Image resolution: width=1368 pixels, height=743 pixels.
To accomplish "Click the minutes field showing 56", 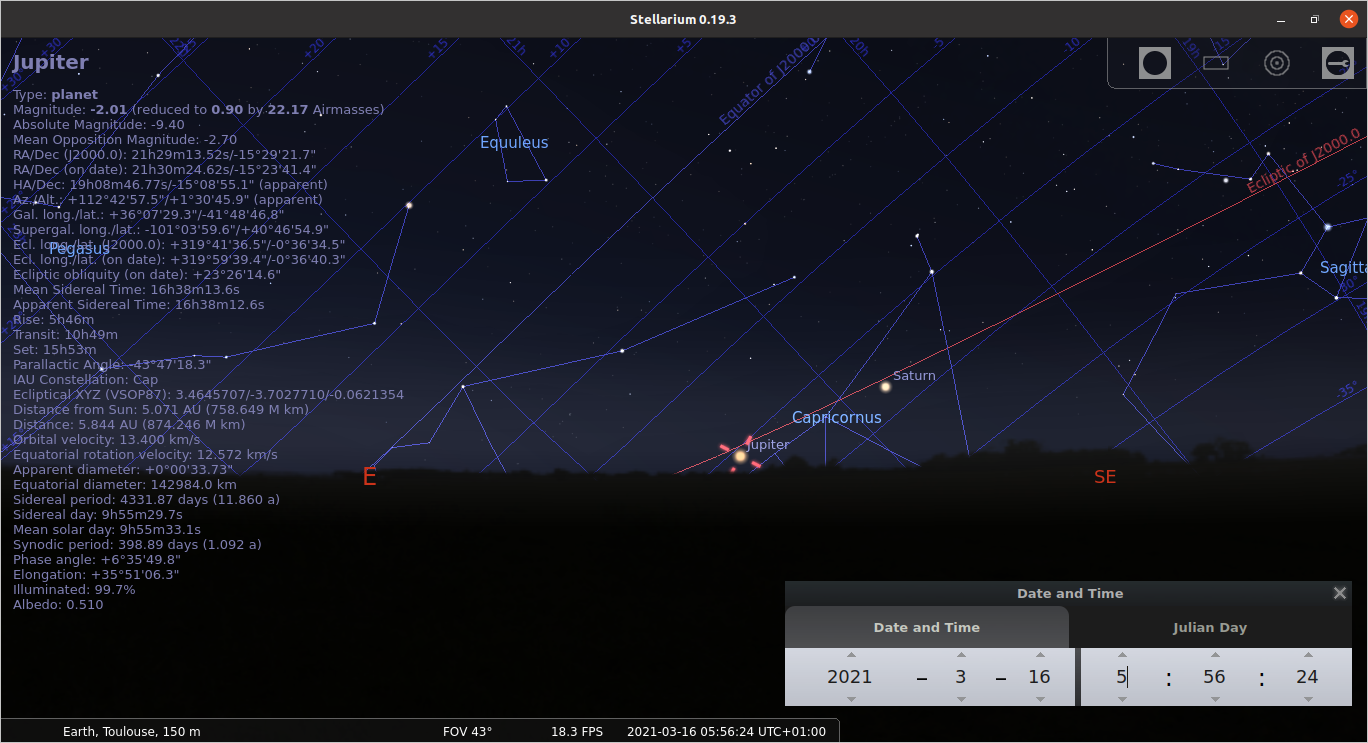I will (1214, 677).
